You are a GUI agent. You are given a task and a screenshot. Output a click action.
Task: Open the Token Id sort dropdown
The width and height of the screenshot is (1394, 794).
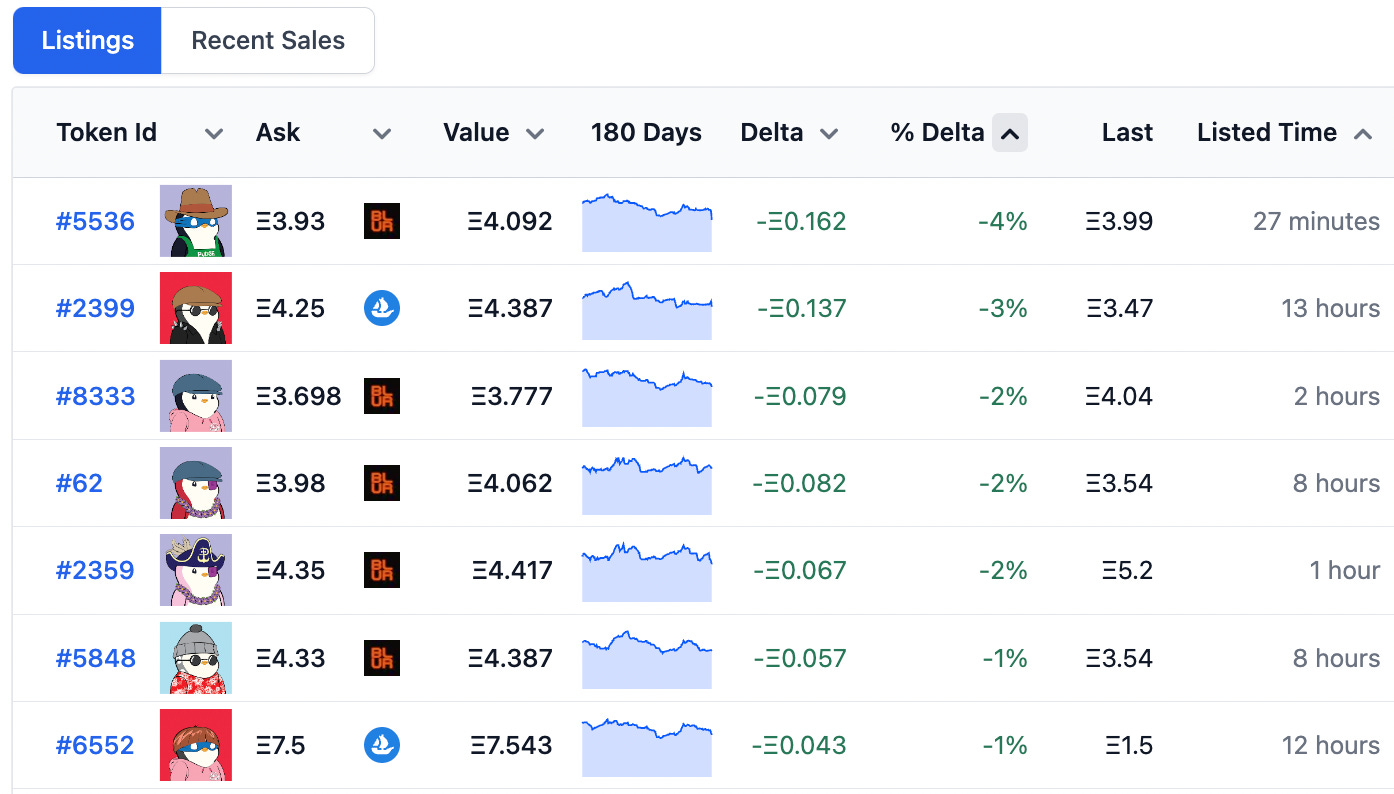213,132
